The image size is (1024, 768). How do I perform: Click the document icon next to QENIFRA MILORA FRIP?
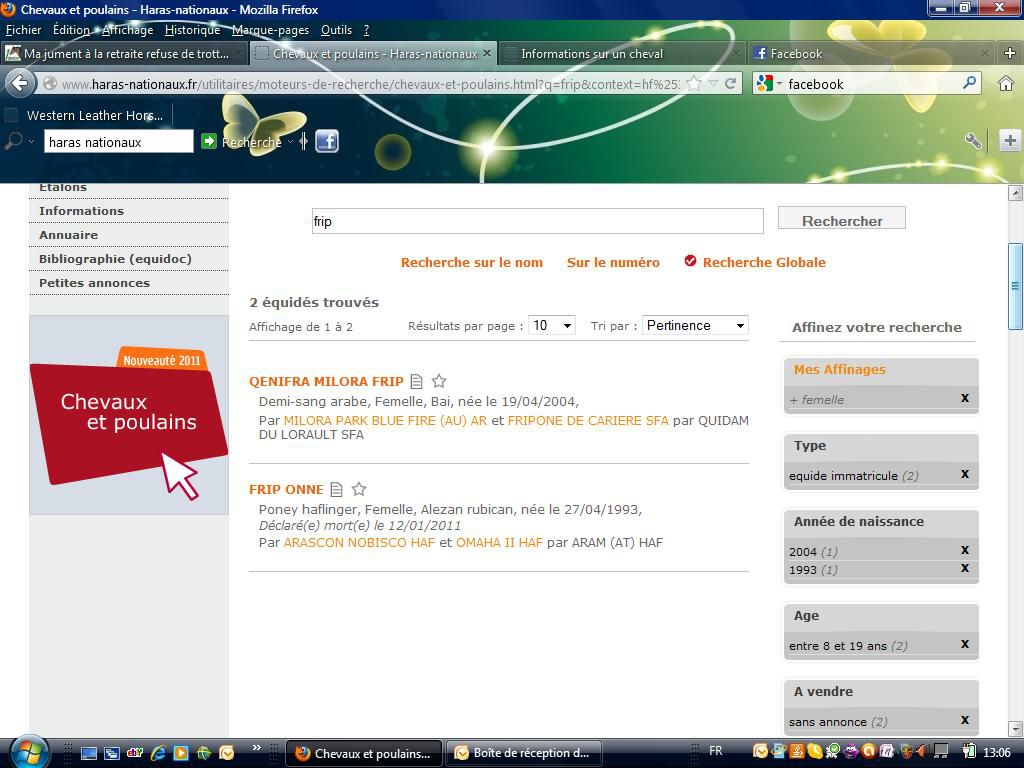[417, 381]
